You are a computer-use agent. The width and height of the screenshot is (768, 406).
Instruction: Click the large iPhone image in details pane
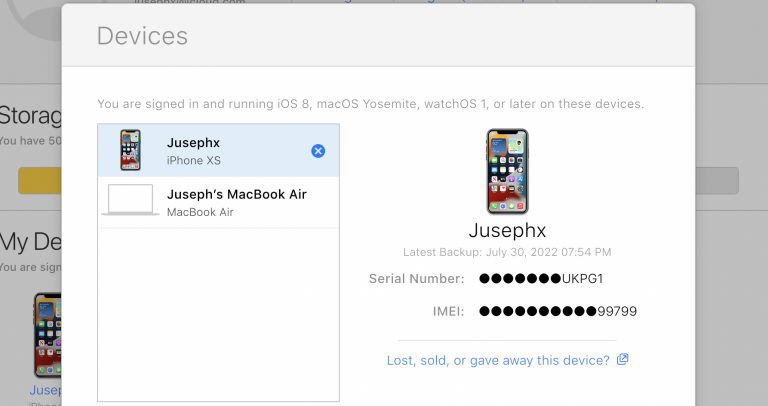pos(506,171)
